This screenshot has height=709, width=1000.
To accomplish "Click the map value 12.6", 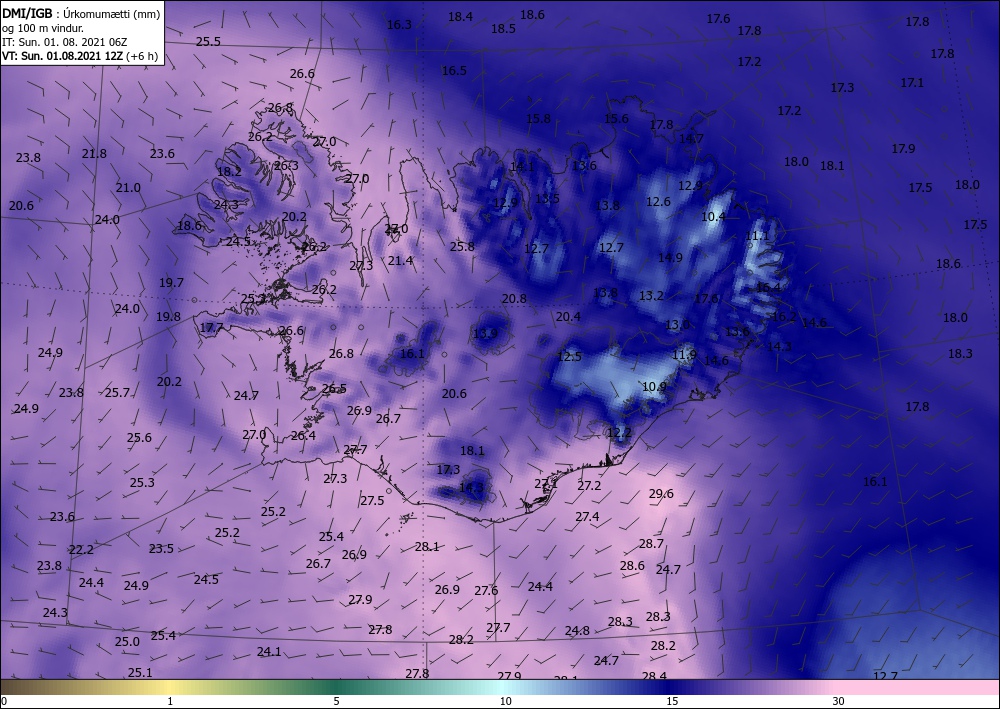I will coord(658,202).
